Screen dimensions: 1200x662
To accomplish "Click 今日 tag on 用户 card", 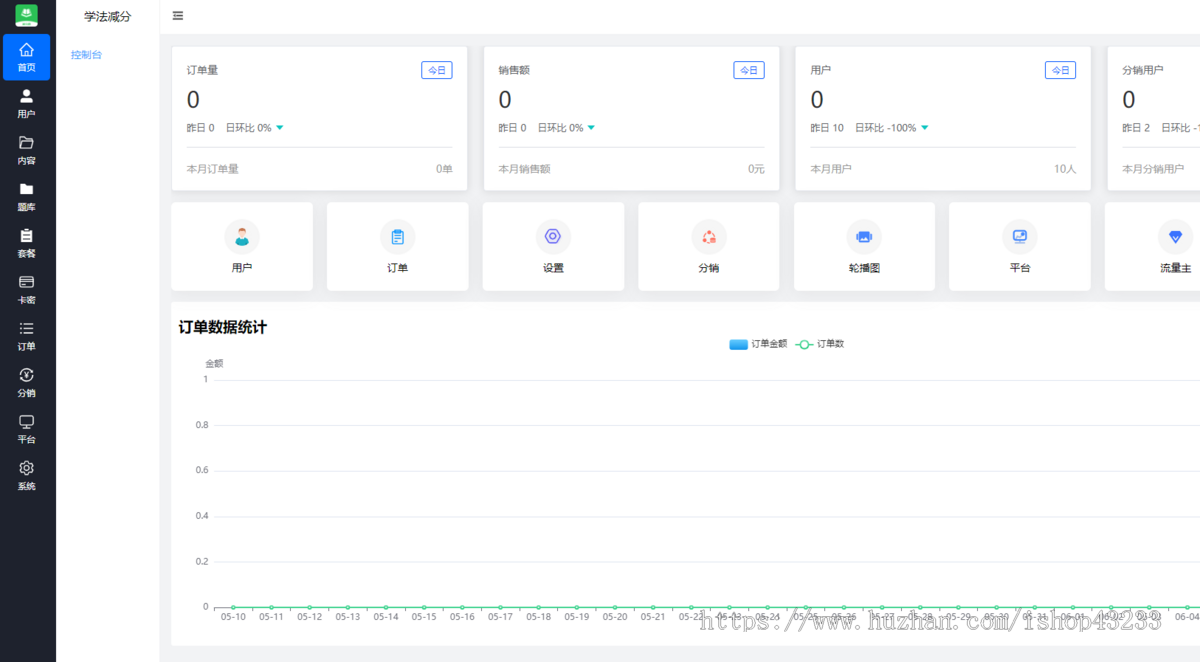I will click(1061, 70).
